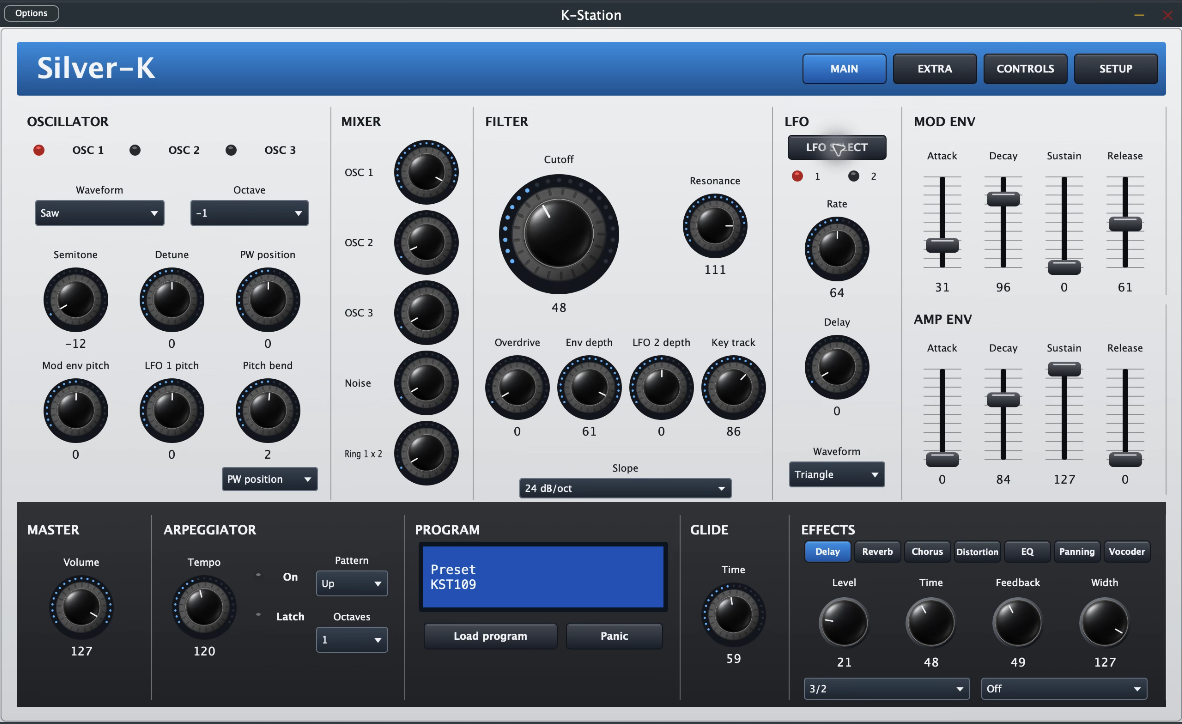The image size is (1182, 724).
Task: Click the oscillator Semitone knob
Action: (x=75, y=300)
